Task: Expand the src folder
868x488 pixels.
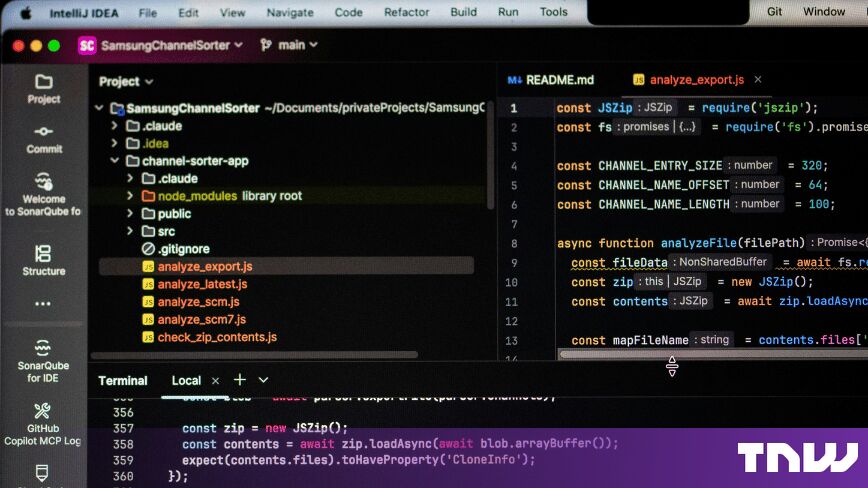Action: (x=130, y=231)
